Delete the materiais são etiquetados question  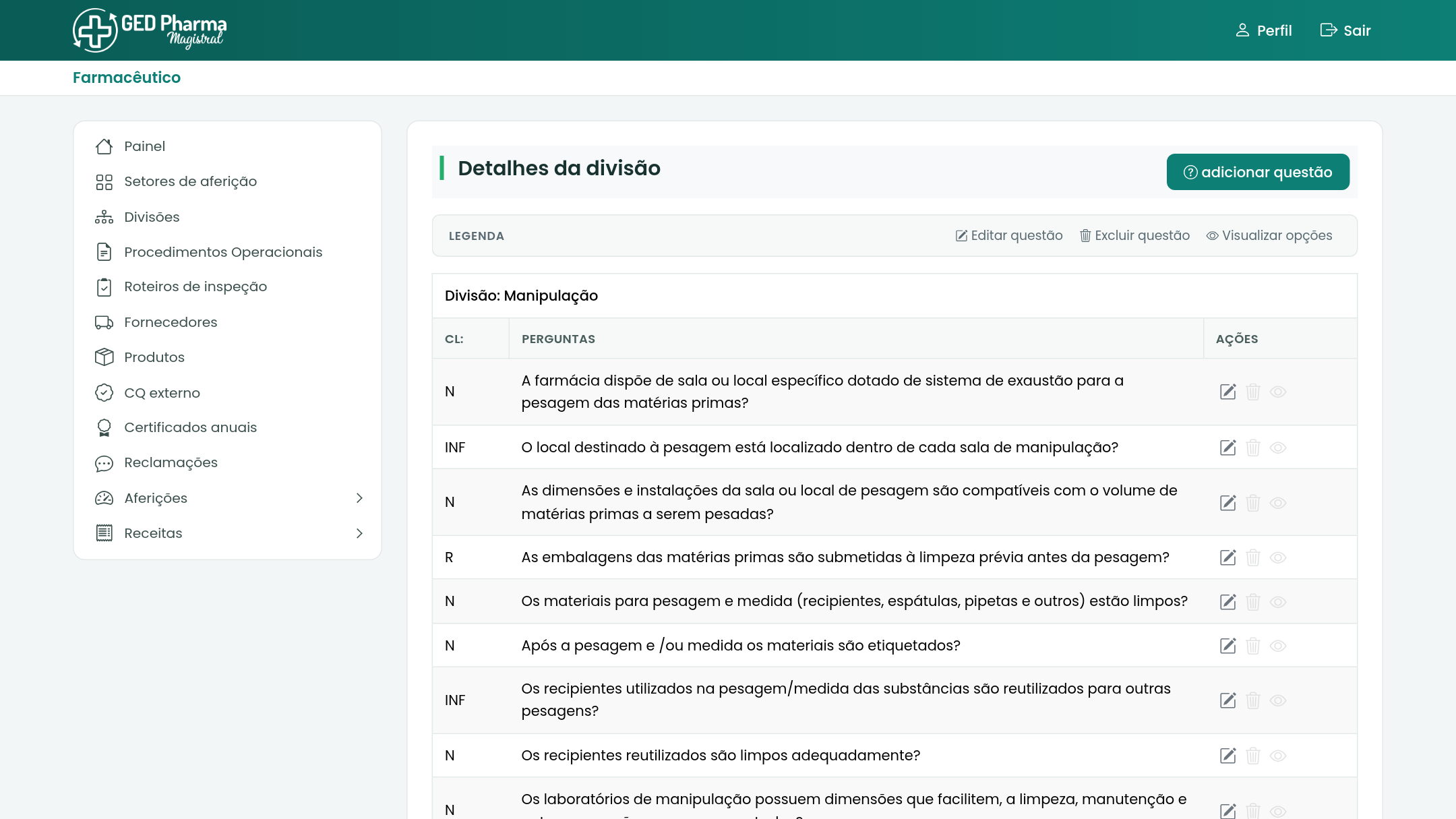click(1252, 646)
